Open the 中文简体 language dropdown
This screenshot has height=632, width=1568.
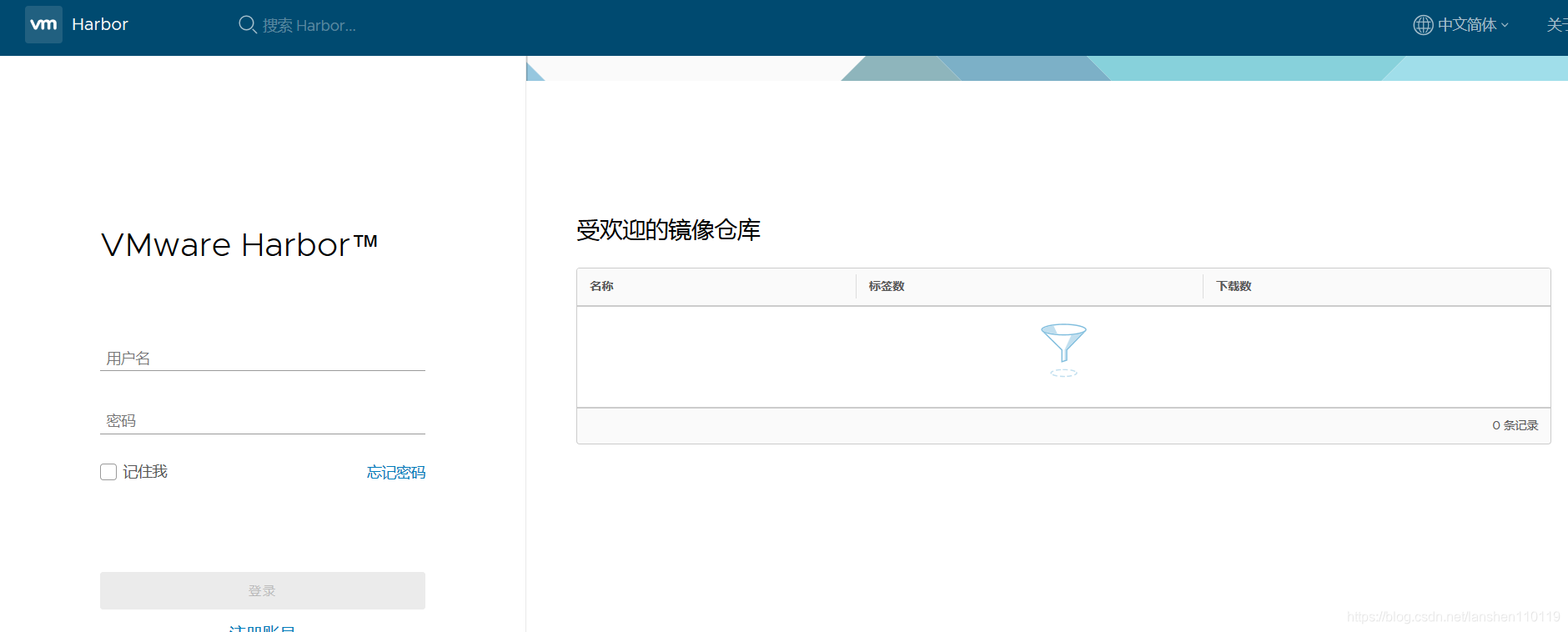coord(1472,25)
